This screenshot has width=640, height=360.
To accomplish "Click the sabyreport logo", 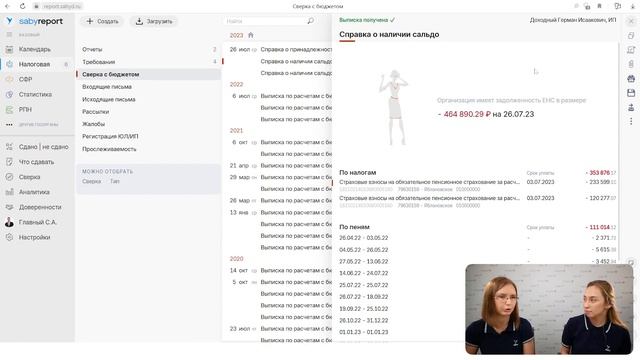I will coord(35,21).
